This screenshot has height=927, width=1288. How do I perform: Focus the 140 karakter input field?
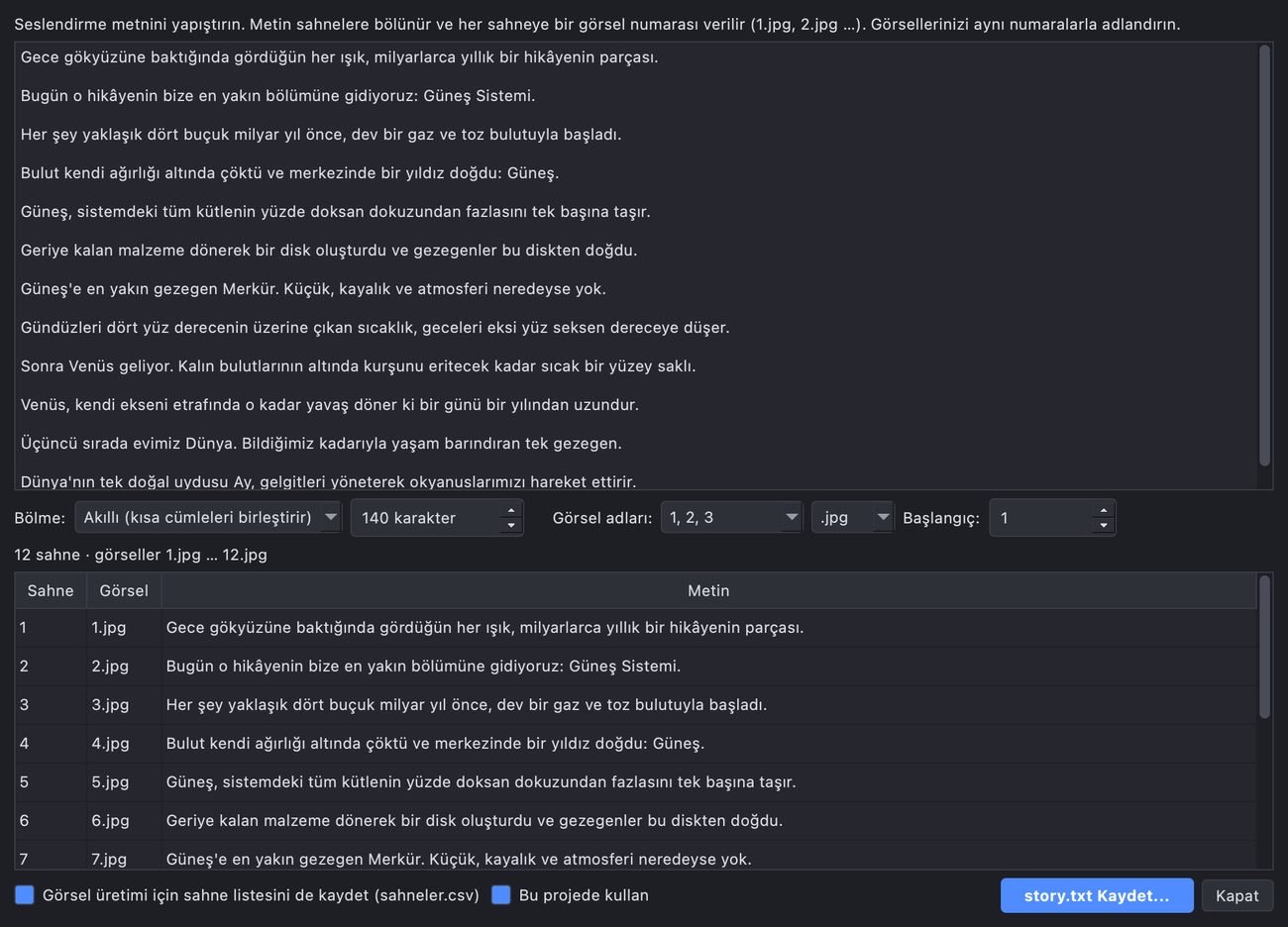(427, 517)
